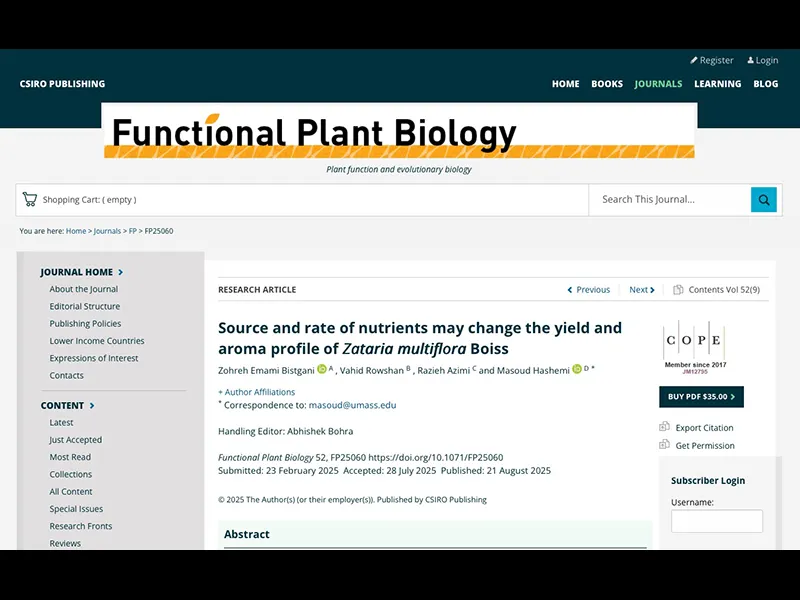Go to the Next article
Image resolution: width=800 pixels, height=600 pixels.
642,290
